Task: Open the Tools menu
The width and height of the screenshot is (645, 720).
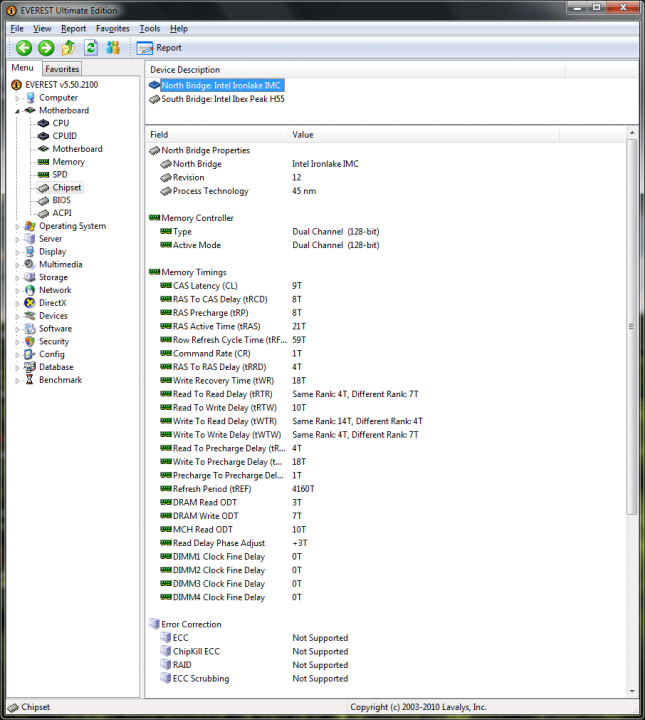Action: 150,28
